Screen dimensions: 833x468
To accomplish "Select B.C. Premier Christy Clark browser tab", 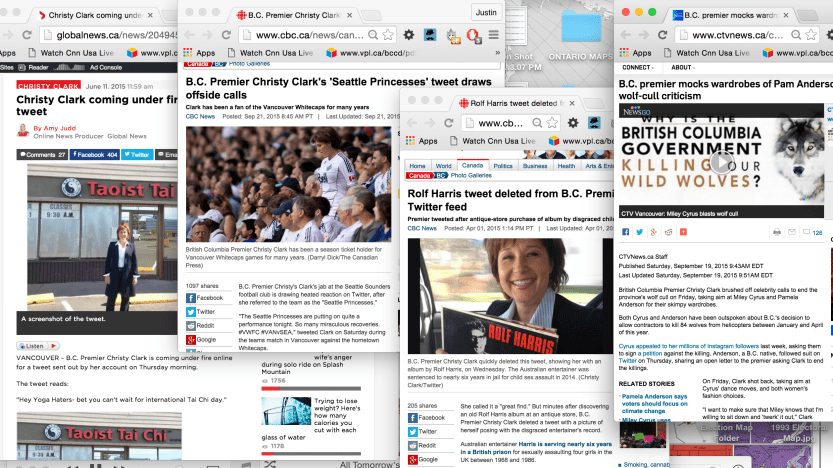I will click(x=295, y=15).
